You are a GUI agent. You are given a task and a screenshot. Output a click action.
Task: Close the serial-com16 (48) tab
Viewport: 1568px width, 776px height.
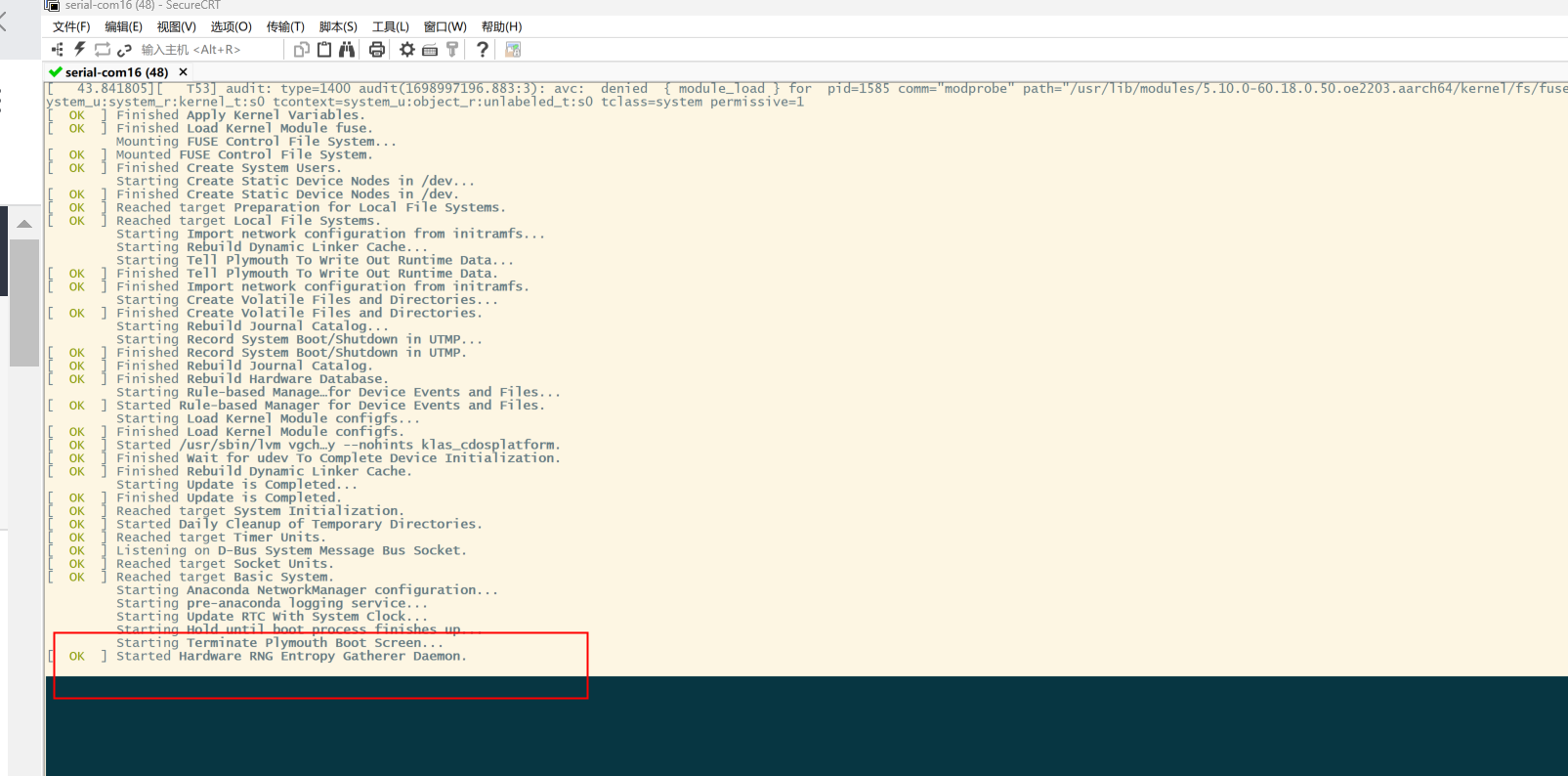click(183, 72)
